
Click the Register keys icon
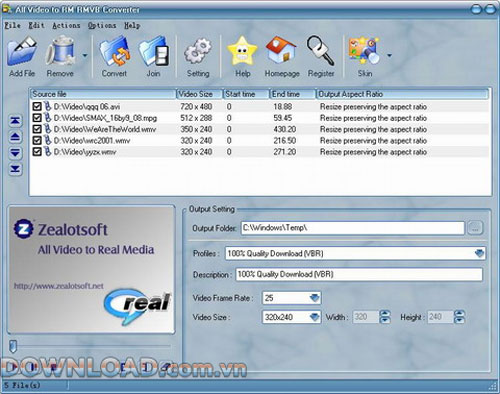[x=320, y=51]
